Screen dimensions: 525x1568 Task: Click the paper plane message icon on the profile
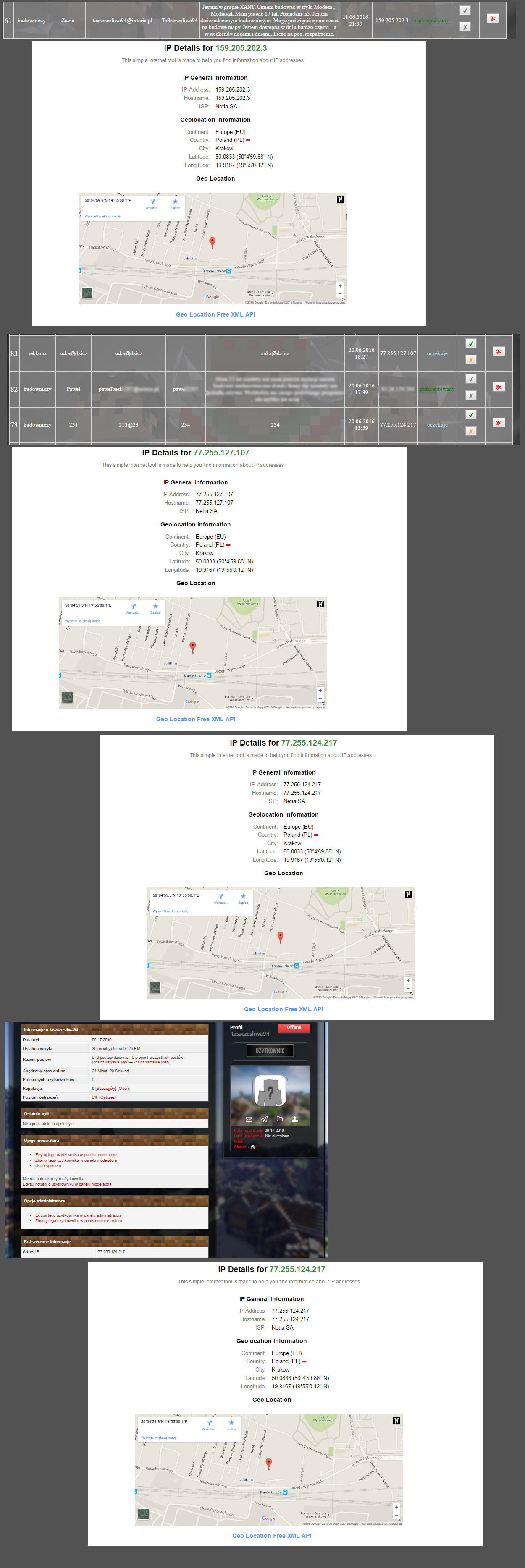[x=264, y=1119]
